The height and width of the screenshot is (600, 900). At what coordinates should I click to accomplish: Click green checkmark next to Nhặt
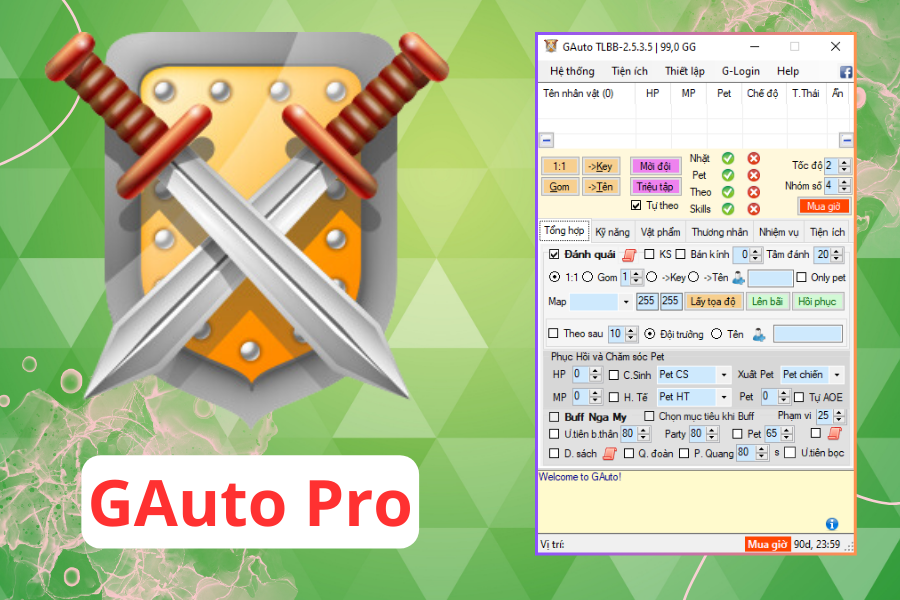pyautogui.click(x=728, y=158)
